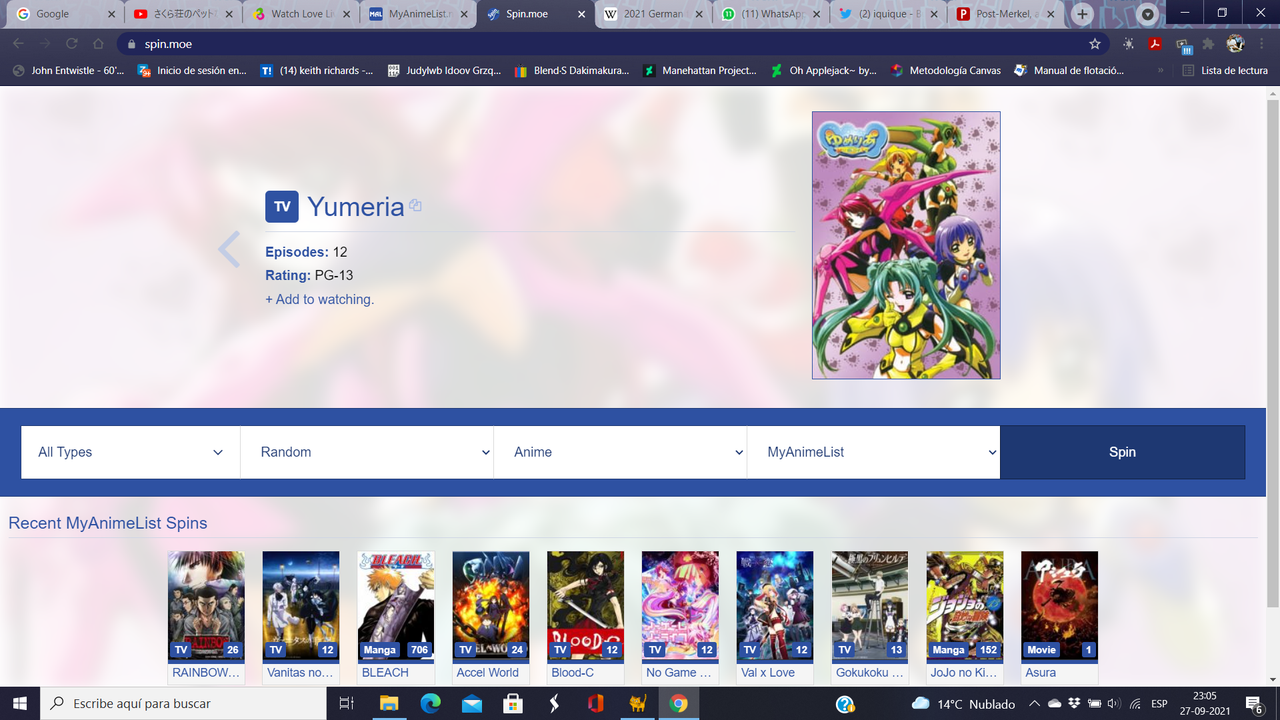Switch to the MyAnimeList tab
Screen dimensions: 1280x720
(419, 14)
